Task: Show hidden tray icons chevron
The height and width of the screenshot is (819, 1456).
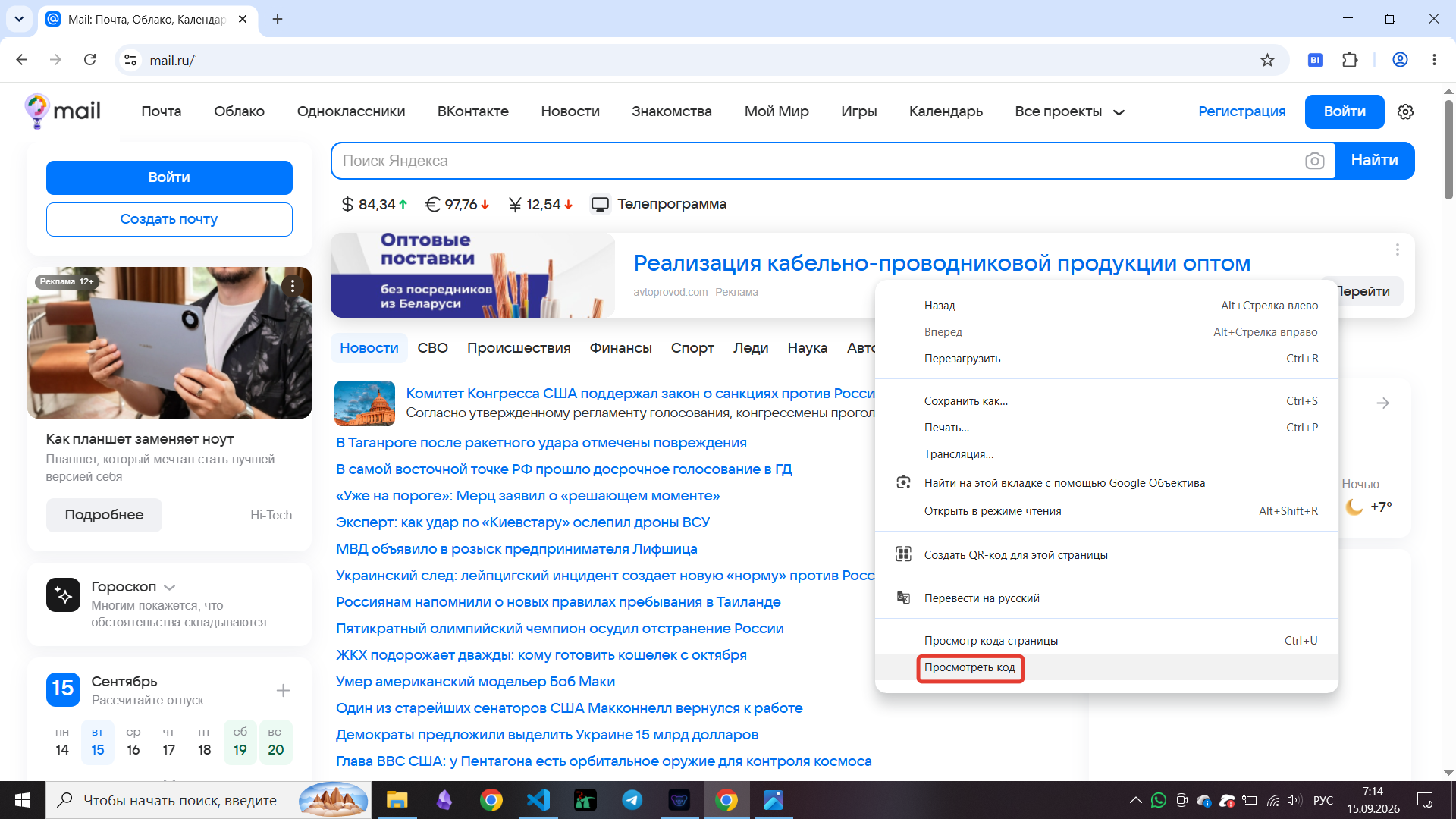Action: tap(1135, 800)
